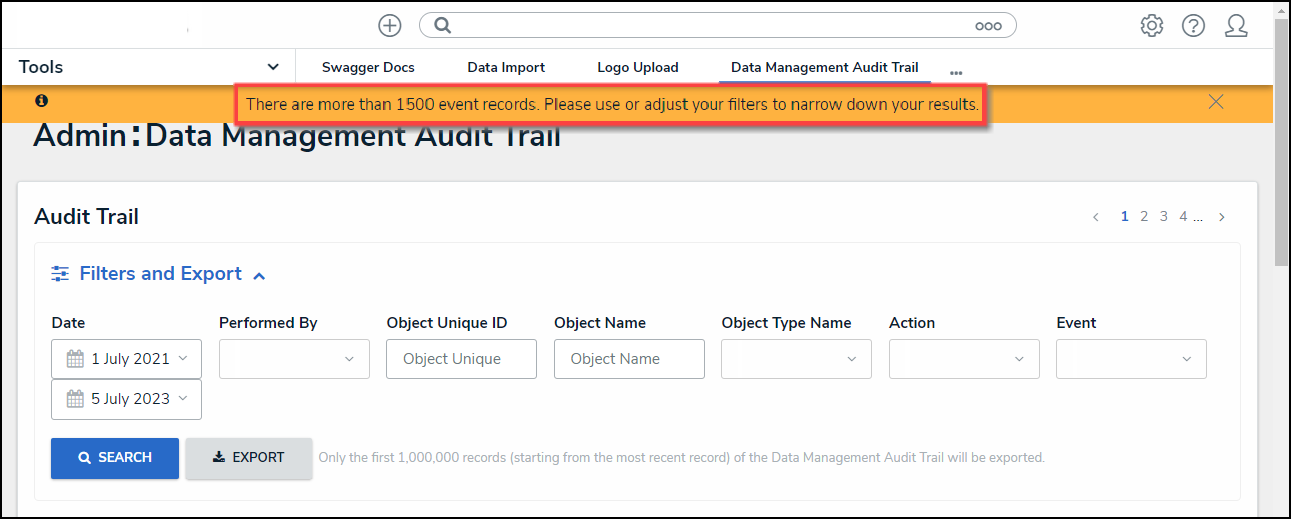Open the user profile icon
1291x519 pixels.
[1236, 26]
